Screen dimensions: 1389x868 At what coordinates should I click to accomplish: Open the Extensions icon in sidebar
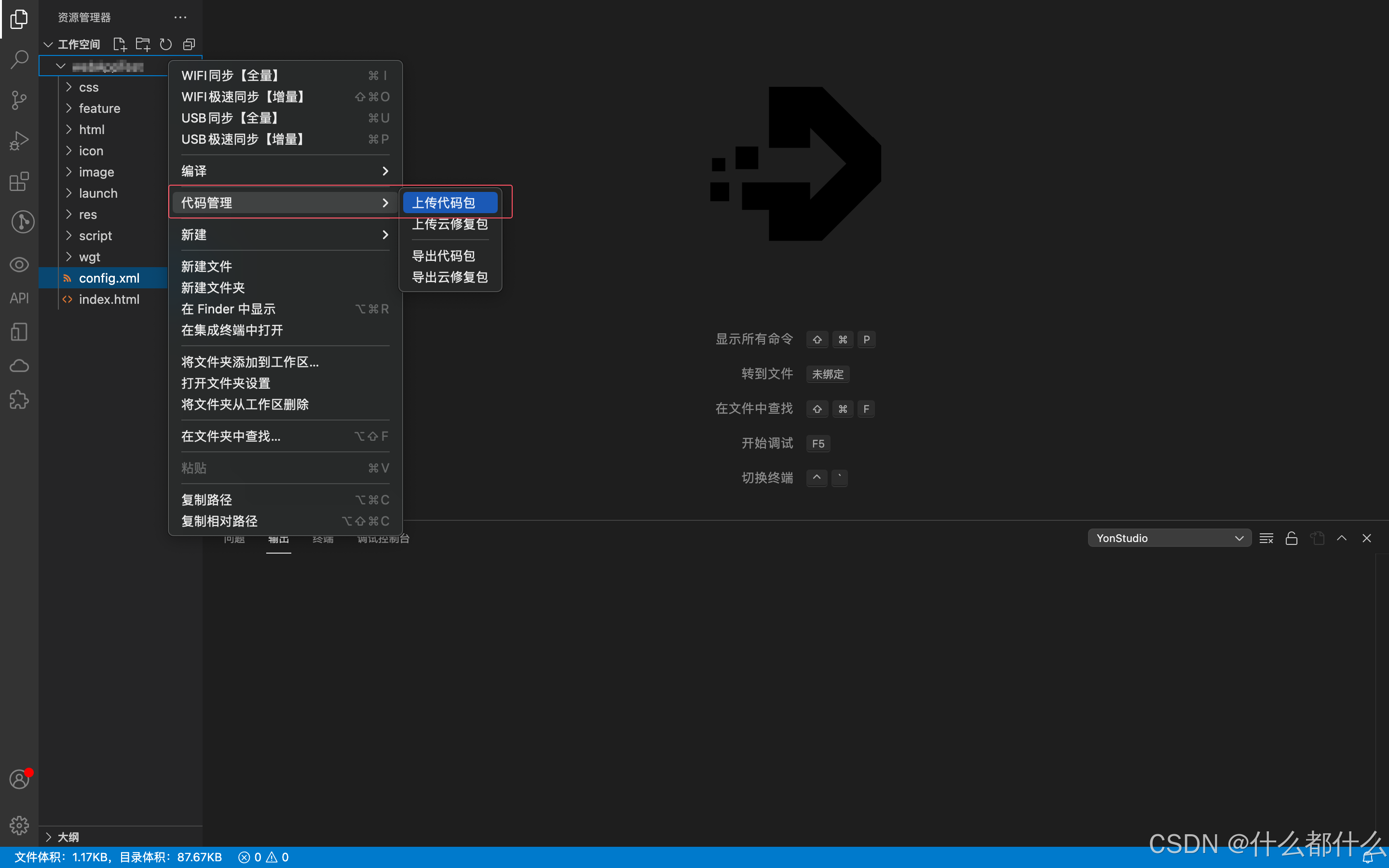pyautogui.click(x=19, y=181)
